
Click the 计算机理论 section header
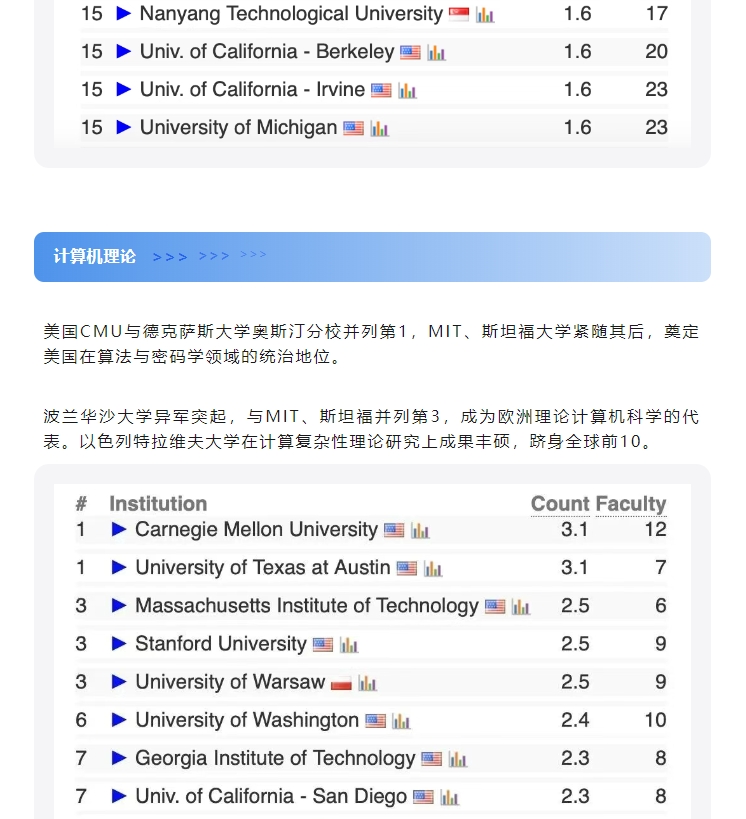pyautogui.click(x=95, y=257)
